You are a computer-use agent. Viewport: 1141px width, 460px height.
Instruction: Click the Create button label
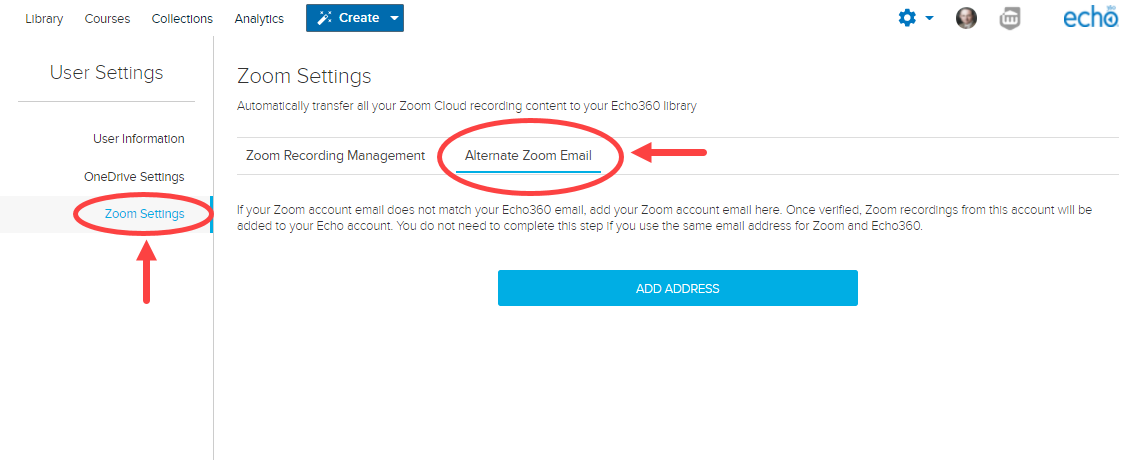pyautogui.click(x=359, y=18)
